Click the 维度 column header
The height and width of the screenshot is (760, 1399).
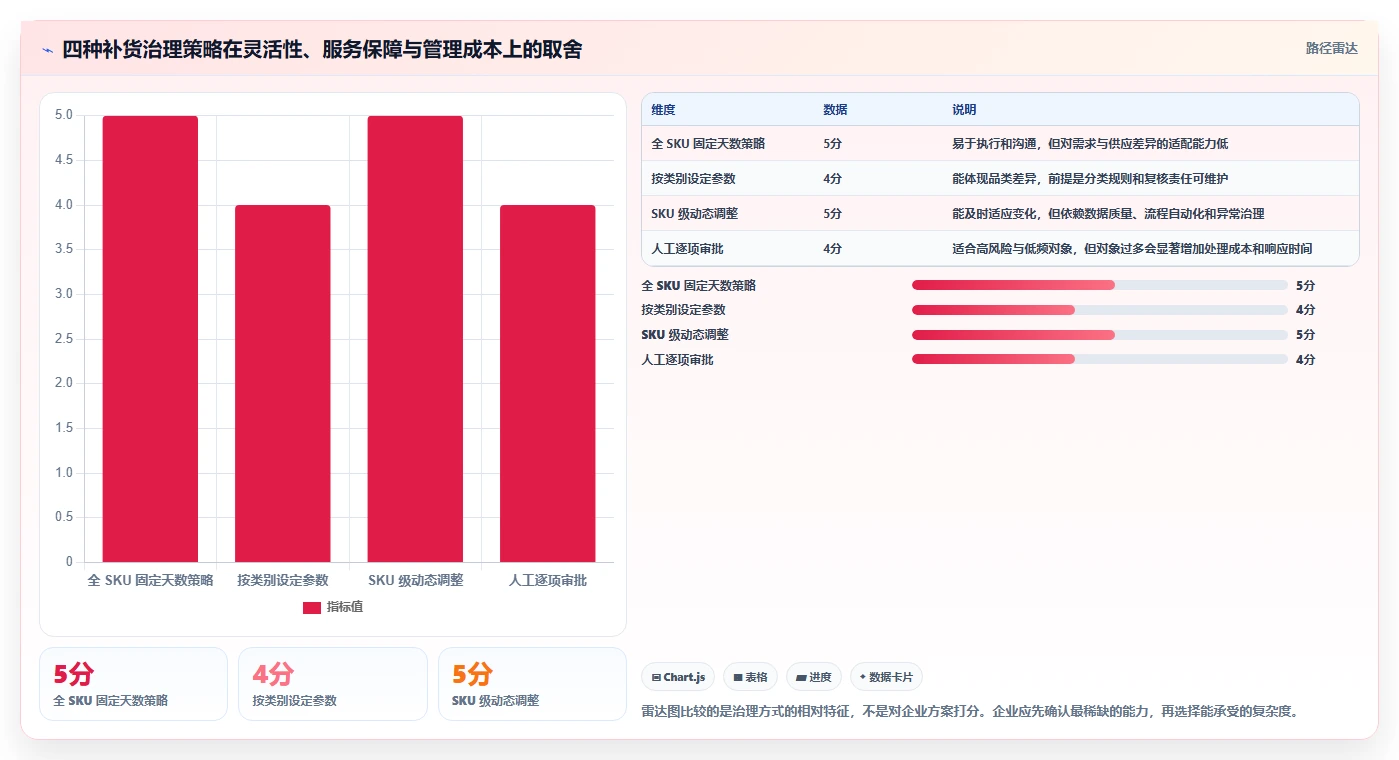[x=663, y=110]
